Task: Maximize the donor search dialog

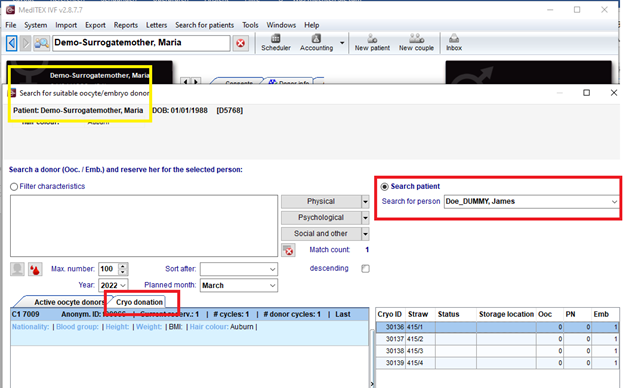Action: (586, 93)
